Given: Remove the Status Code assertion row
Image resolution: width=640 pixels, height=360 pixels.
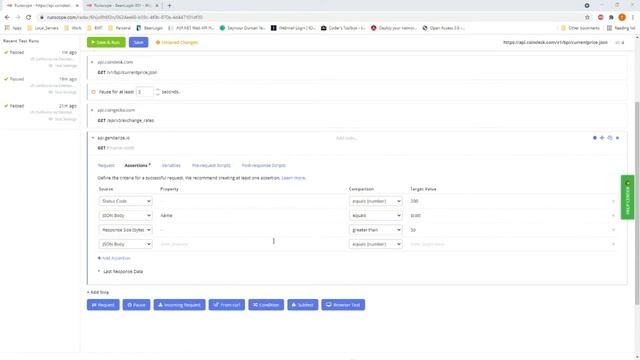Looking at the screenshot, I should pos(613,201).
